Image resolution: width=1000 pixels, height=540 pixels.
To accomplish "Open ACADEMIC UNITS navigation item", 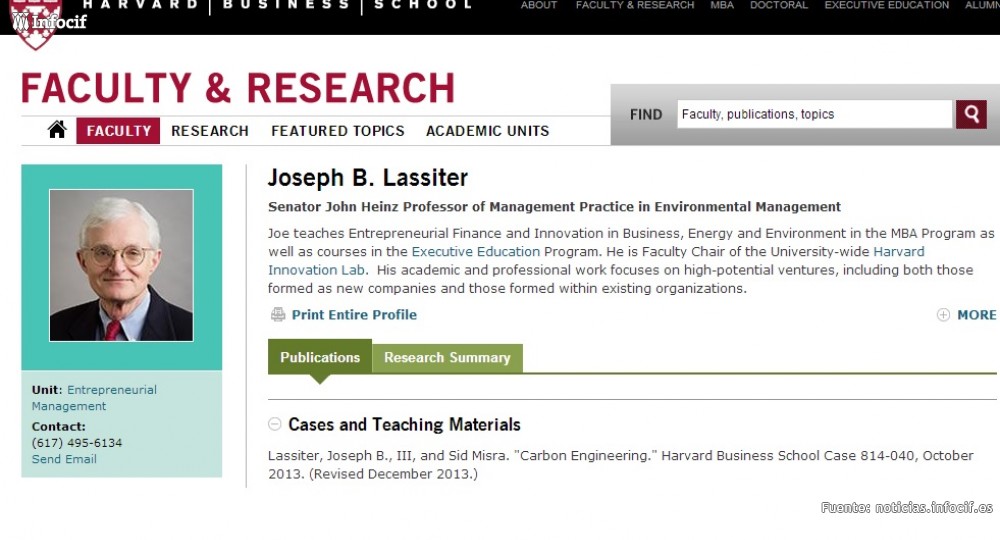I will 487,131.
